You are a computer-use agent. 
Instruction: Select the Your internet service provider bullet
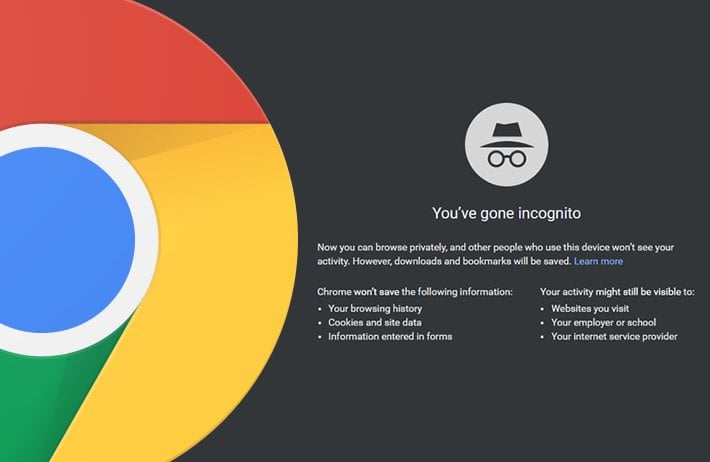(614, 337)
